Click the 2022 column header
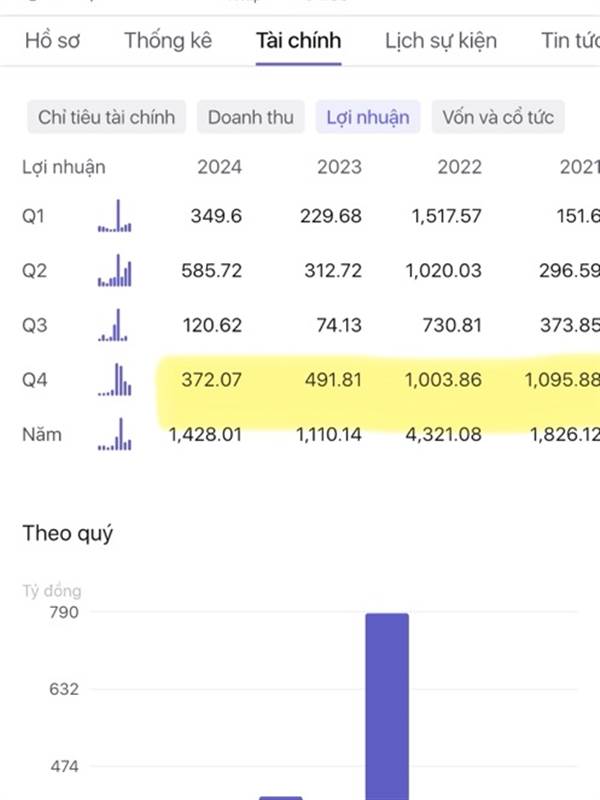Viewport: 600px width, 800px height. click(x=459, y=167)
